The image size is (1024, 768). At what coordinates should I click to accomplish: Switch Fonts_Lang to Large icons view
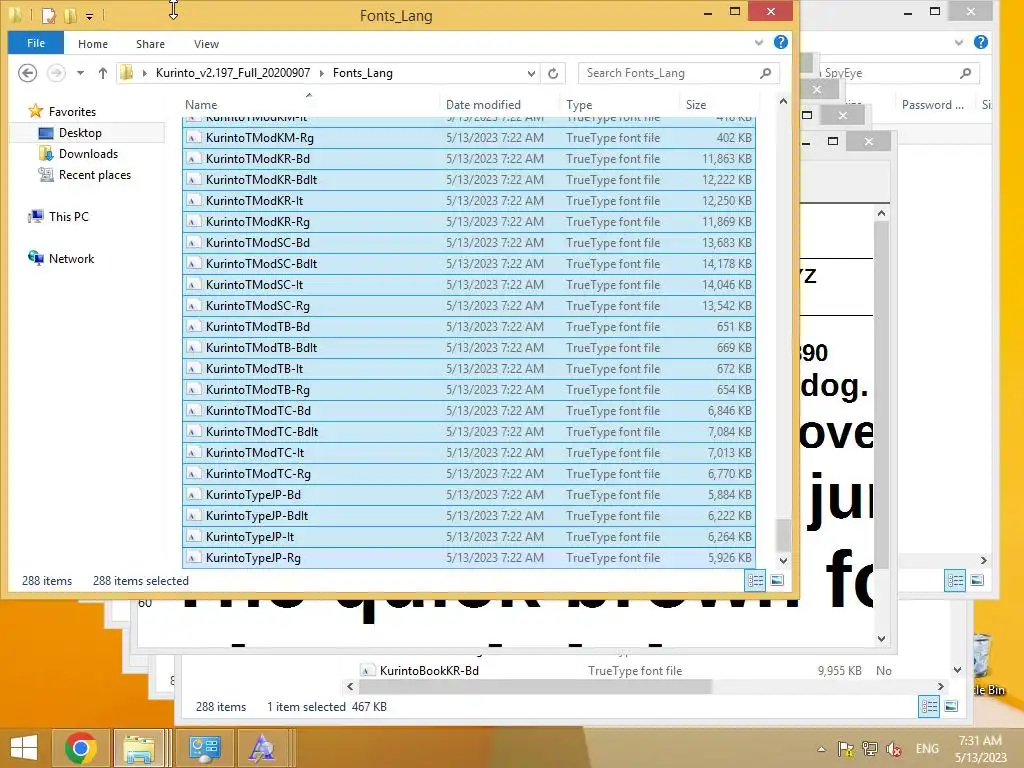[777, 581]
